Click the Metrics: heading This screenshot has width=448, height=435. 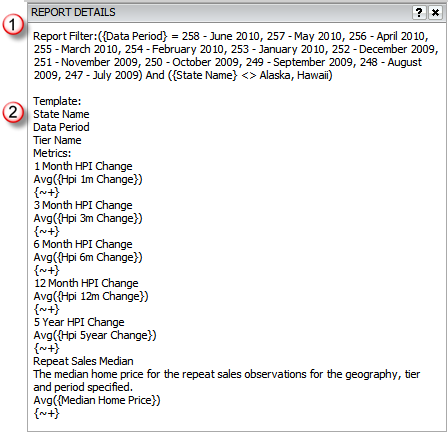pyautogui.click(x=52, y=153)
